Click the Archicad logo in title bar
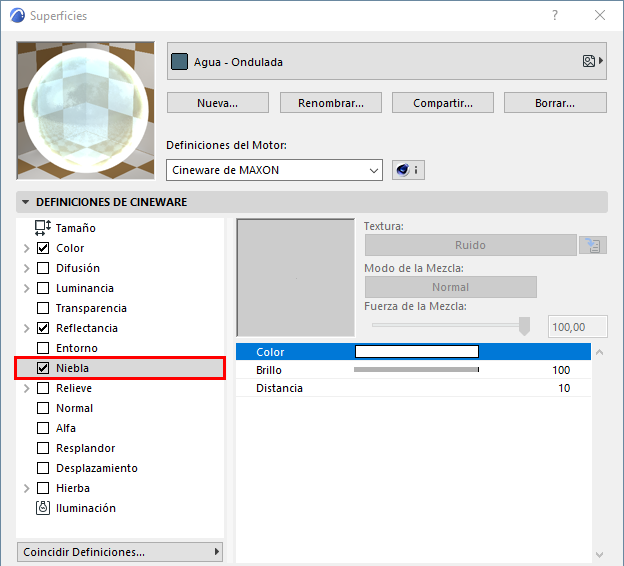The width and height of the screenshot is (624, 566). click(18, 16)
